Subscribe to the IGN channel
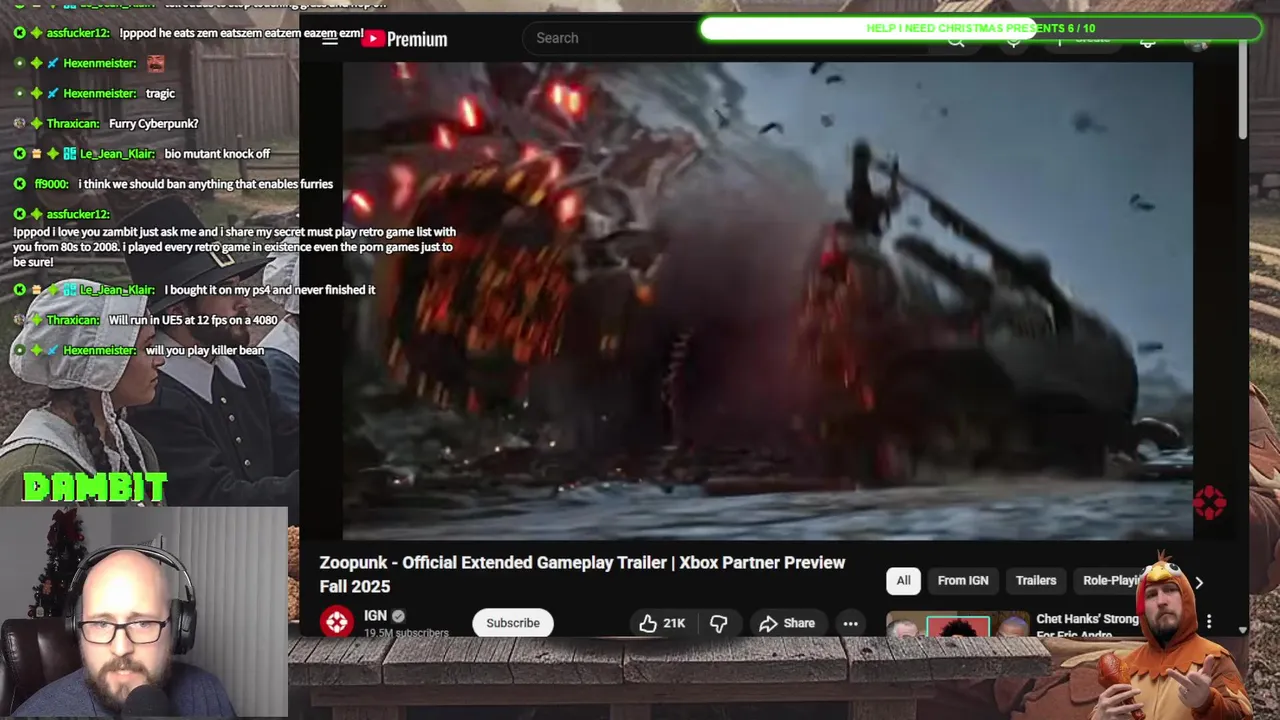 513,623
